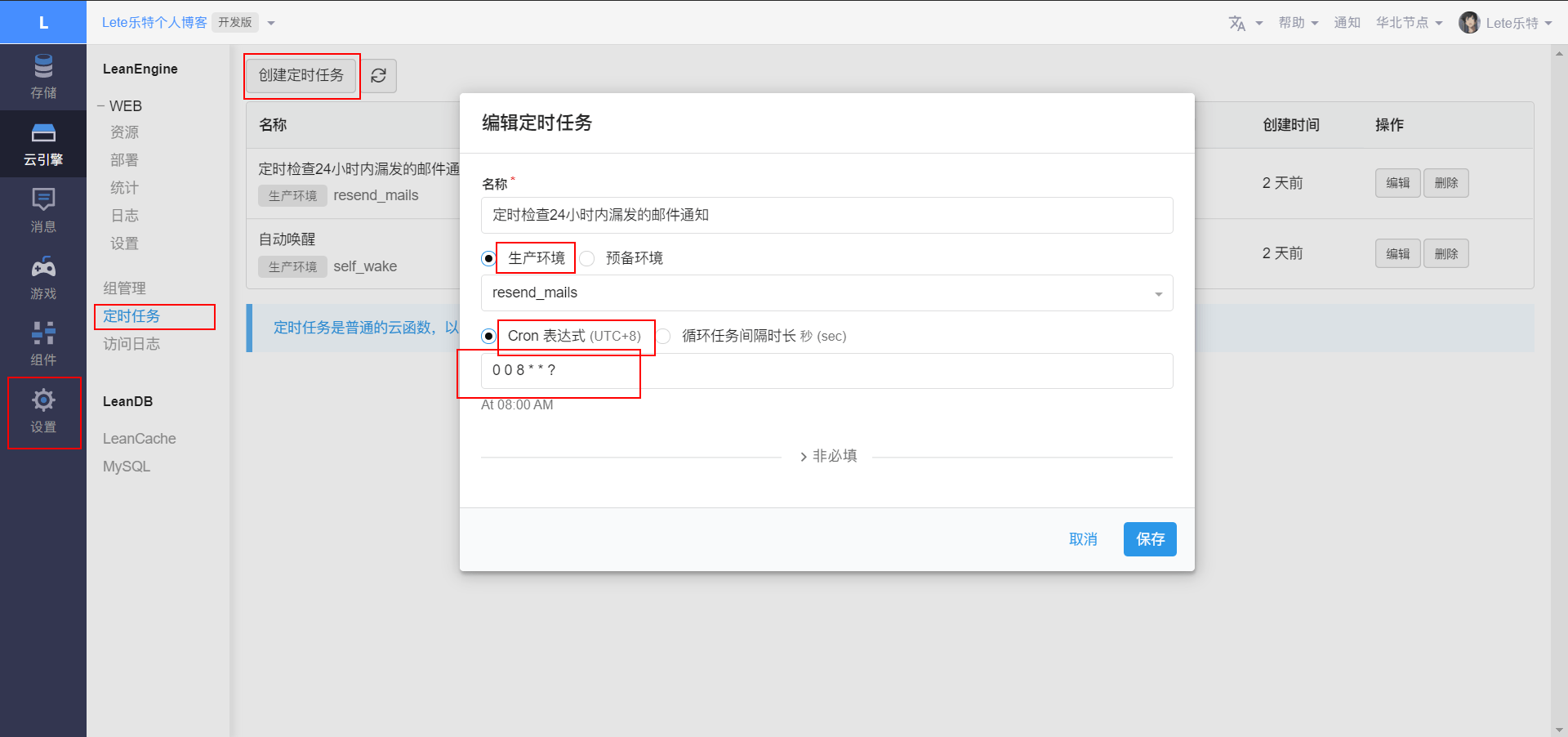Click the 保存 save button

[x=1149, y=539]
